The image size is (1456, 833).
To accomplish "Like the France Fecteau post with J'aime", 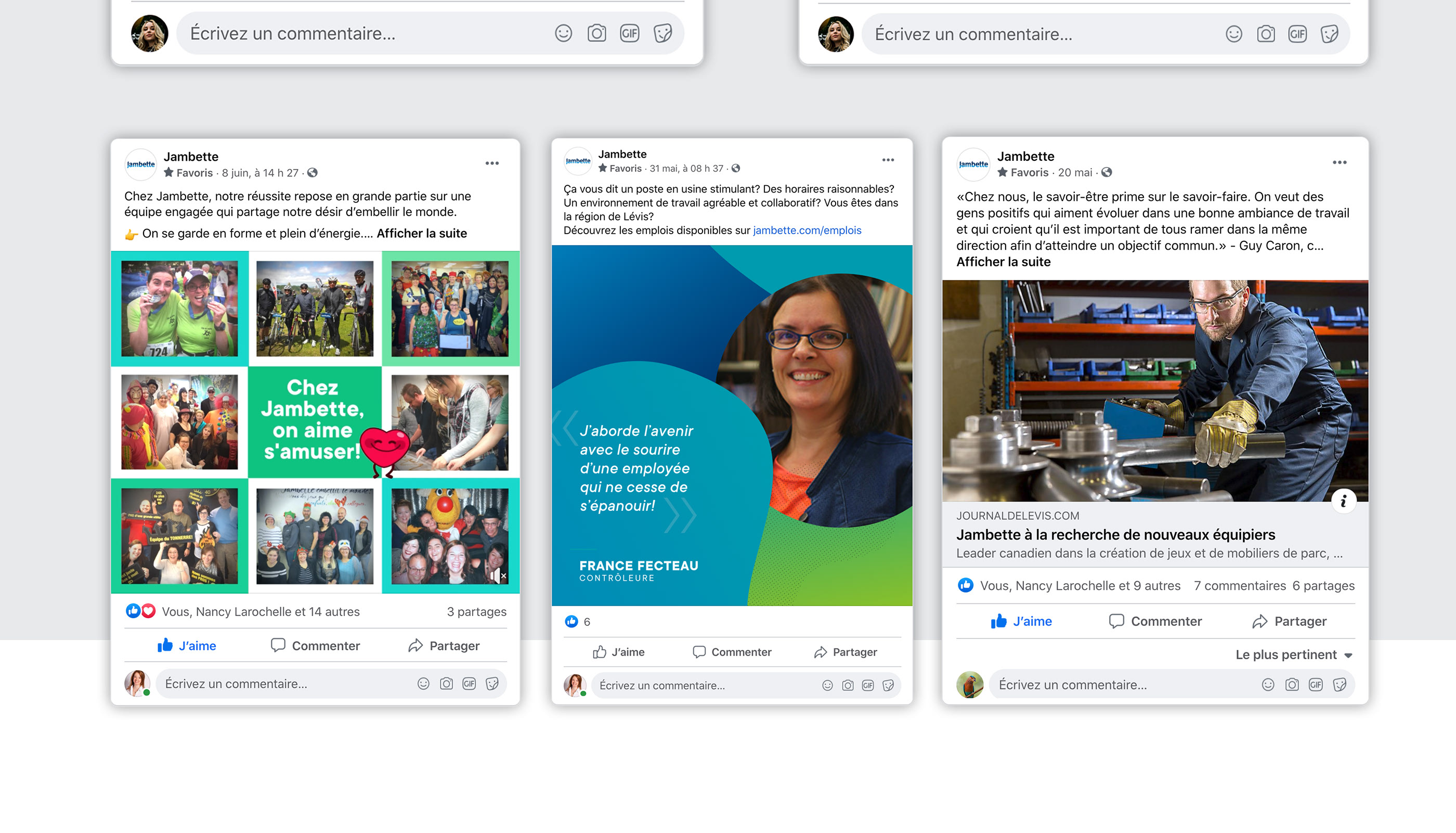I will 619,652.
